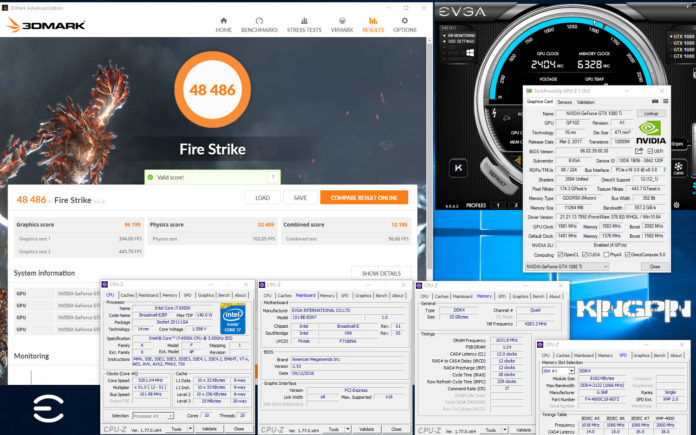Open the Caches tab in CPU-Z CPU window
Viewport: 696px width, 435px height.
127,295
